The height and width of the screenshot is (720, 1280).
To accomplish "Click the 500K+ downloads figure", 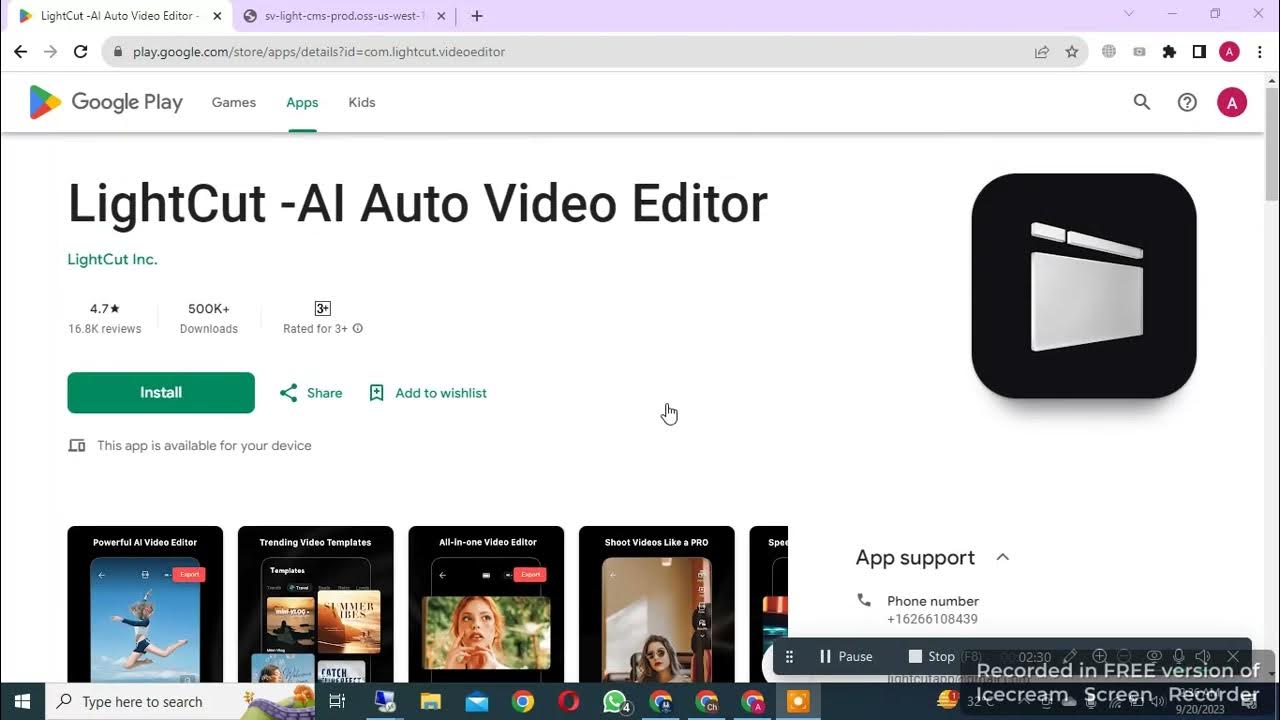I will 209,309.
